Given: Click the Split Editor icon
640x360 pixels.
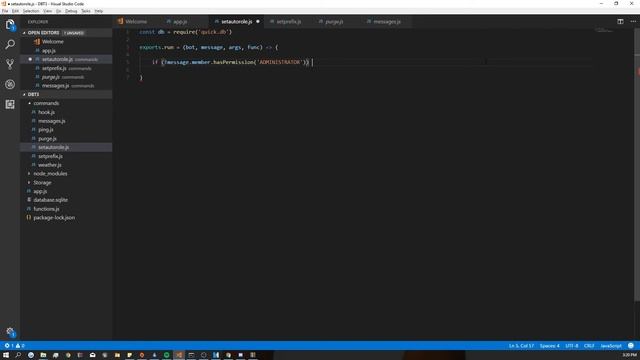Looking at the screenshot, I should 620,21.
